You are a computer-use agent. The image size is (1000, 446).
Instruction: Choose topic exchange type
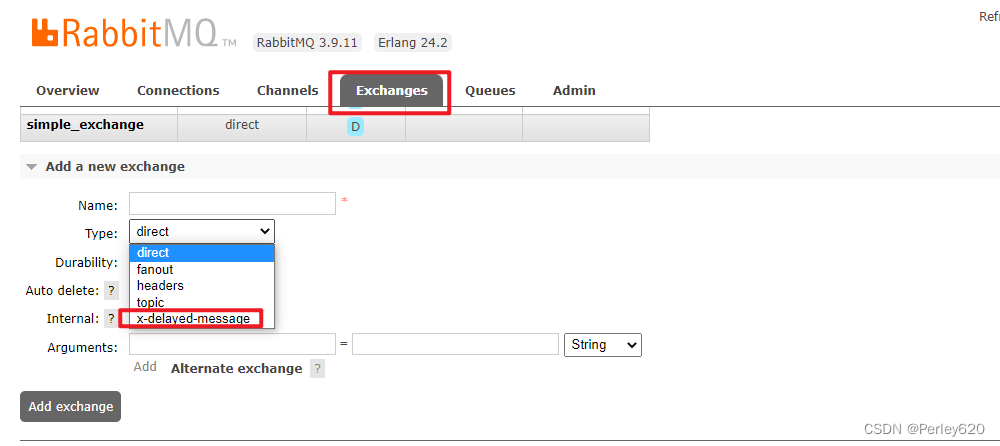tap(202, 302)
